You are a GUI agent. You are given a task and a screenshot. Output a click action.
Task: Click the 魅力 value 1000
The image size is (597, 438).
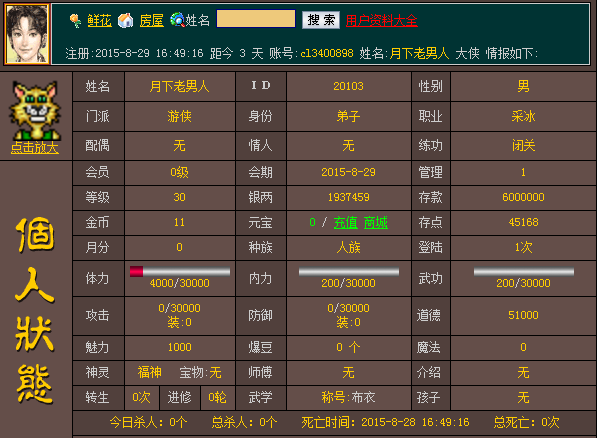point(179,347)
